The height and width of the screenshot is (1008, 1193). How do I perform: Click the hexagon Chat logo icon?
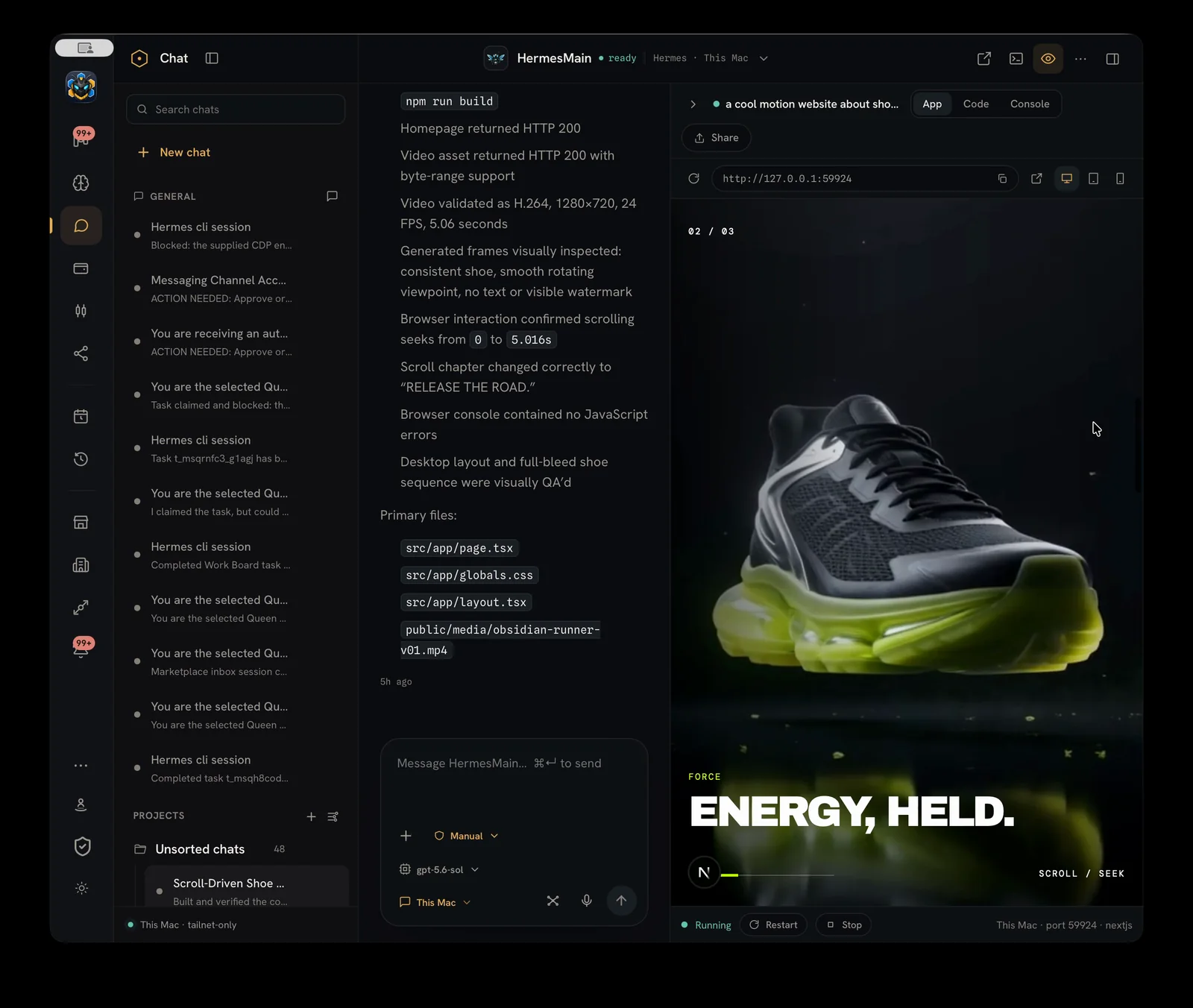[x=139, y=58]
